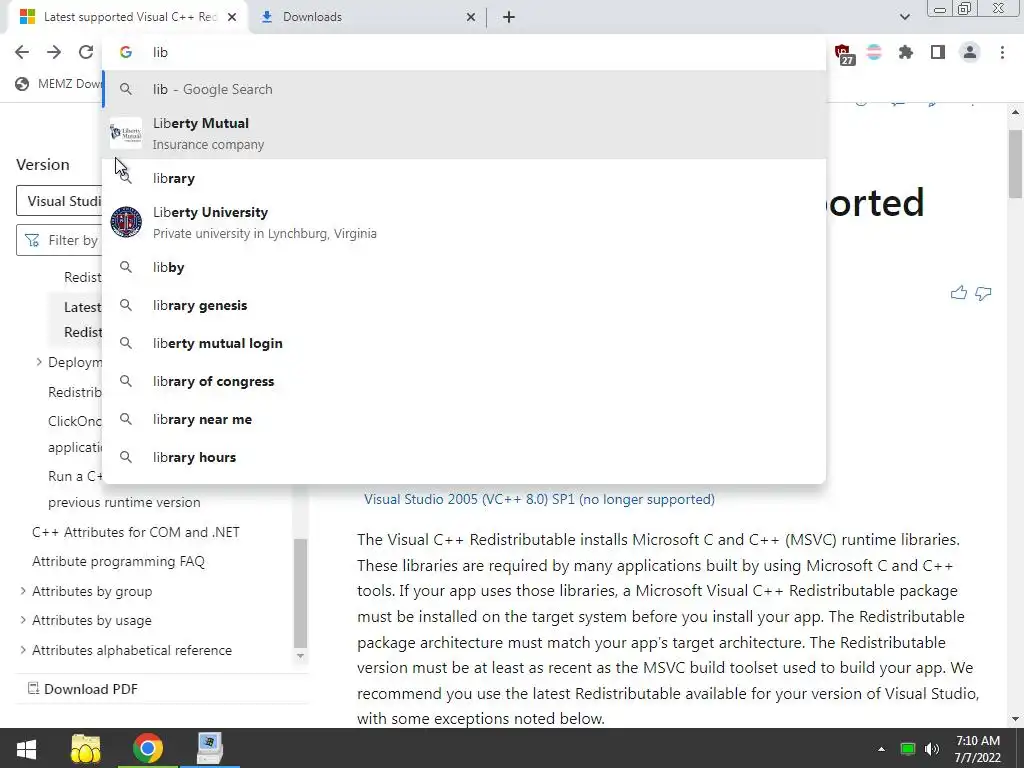1024x768 pixels.
Task: Open the profile avatar icon
Action: click(x=970, y=52)
